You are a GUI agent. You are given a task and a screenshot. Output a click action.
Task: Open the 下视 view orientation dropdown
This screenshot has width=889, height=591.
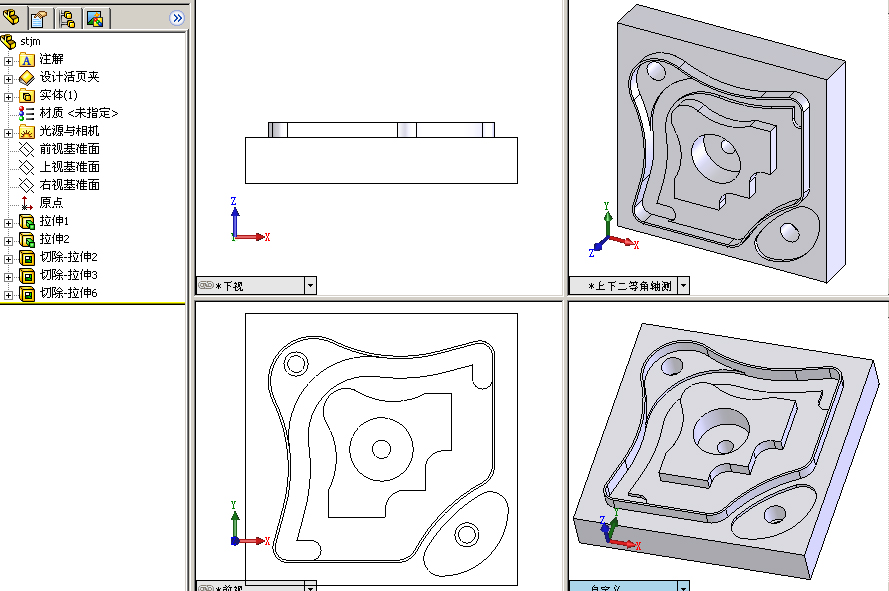(x=310, y=285)
